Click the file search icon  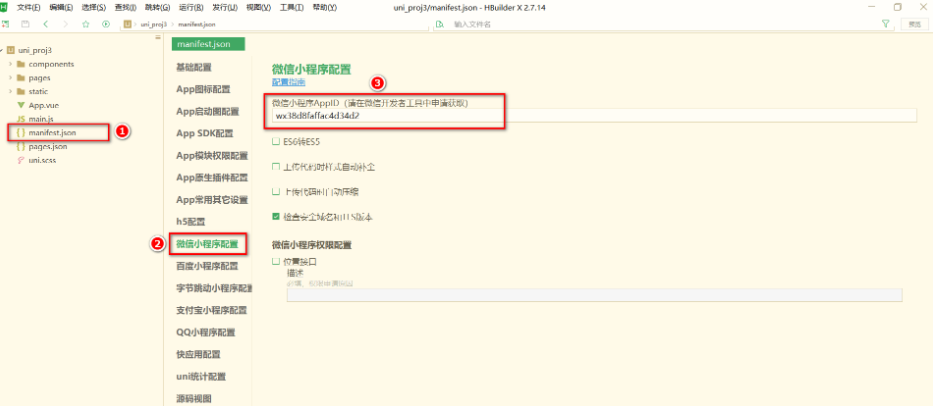pyautogui.click(x=440, y=24)
